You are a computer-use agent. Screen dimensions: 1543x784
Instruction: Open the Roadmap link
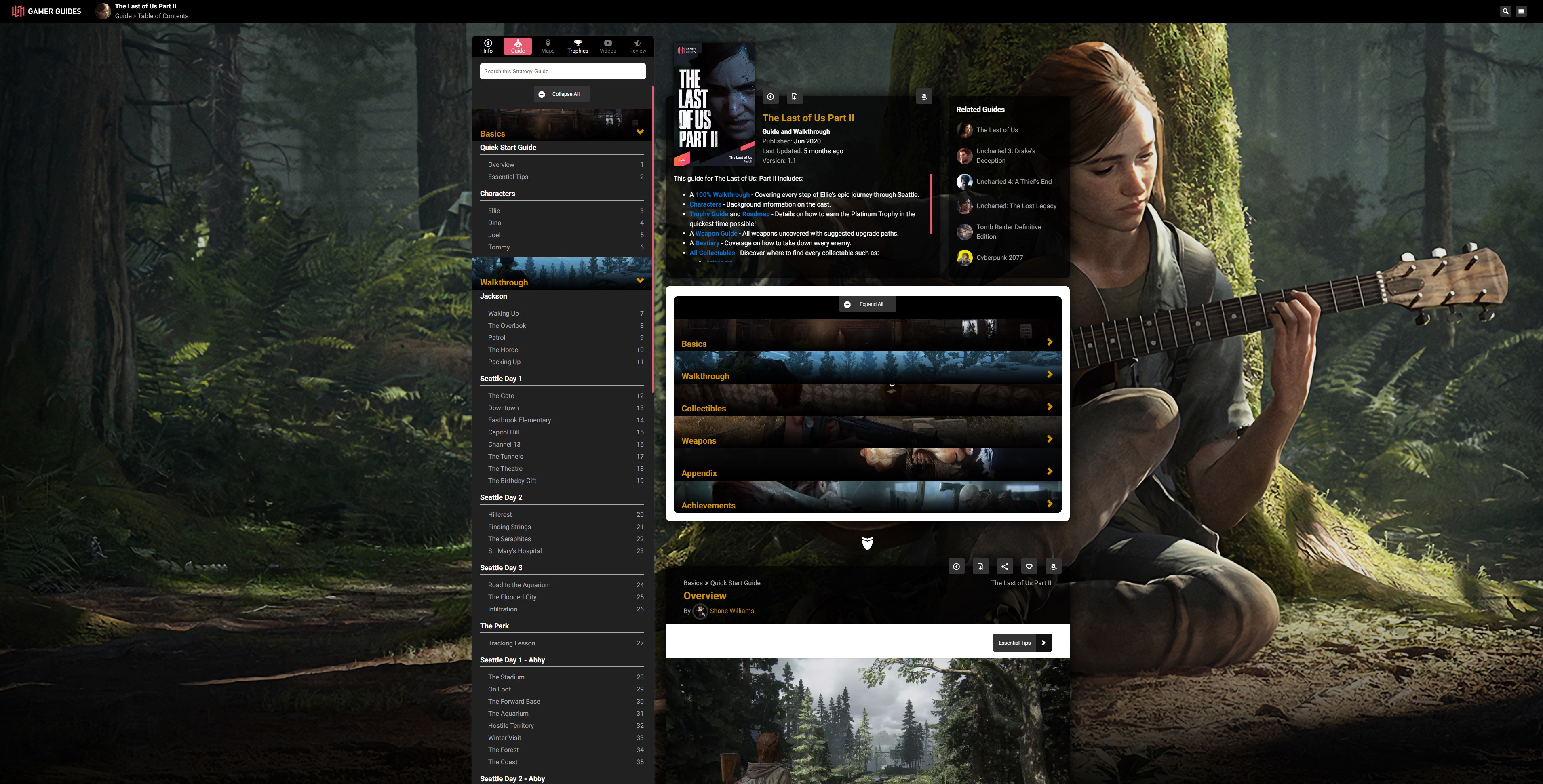756,214
